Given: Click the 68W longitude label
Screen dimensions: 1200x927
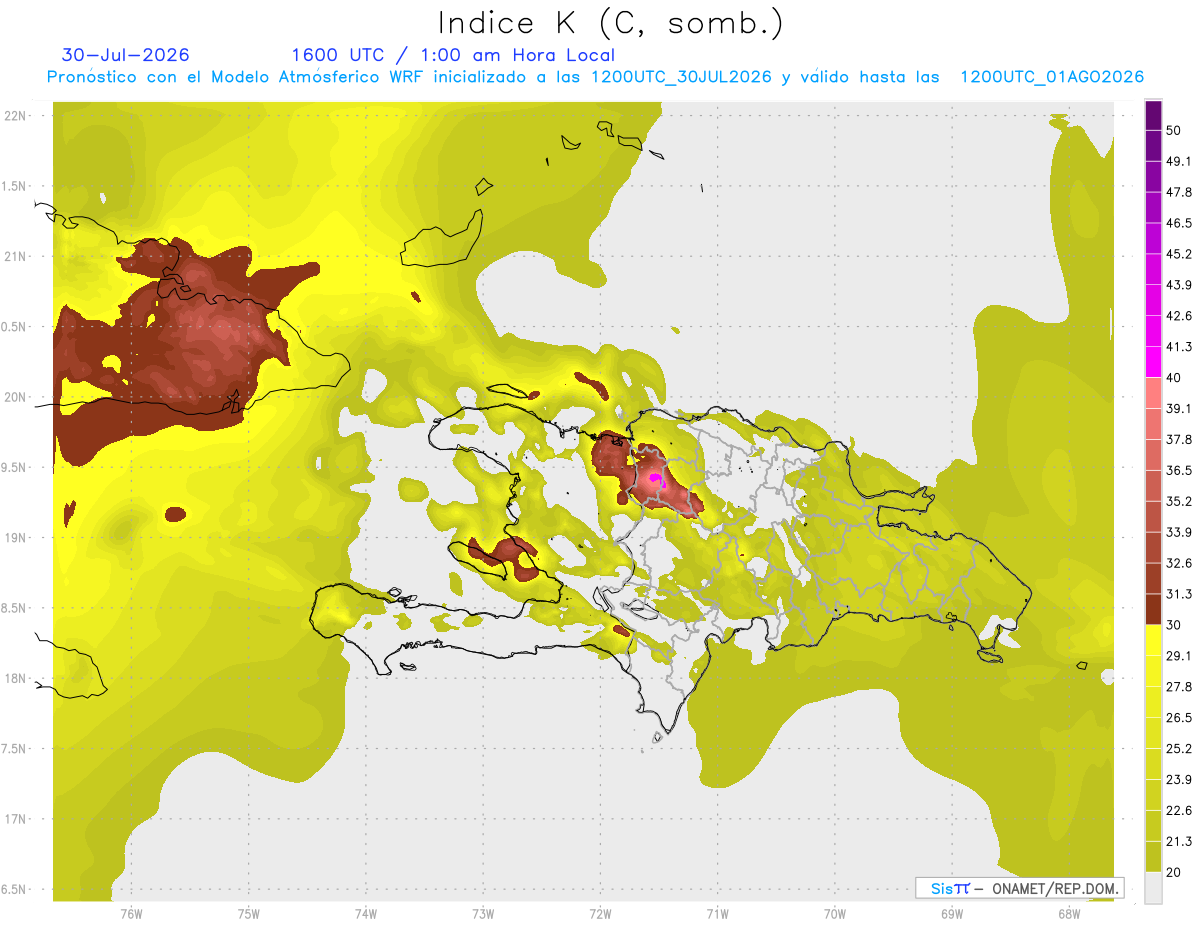Looking at the screenshot, I should 1069,913.
